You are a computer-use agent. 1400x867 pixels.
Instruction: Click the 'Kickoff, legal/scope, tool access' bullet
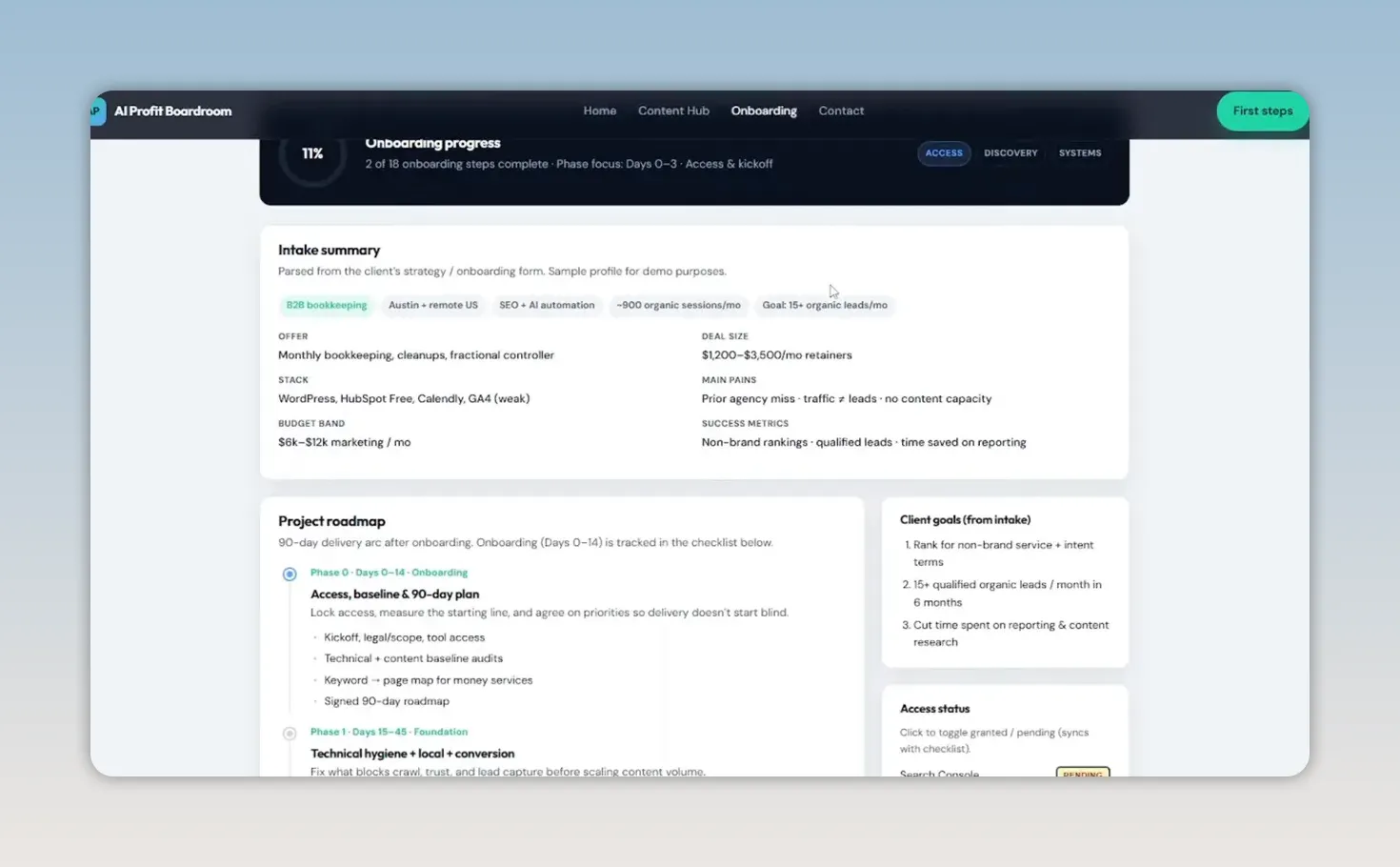coord(405,637)
